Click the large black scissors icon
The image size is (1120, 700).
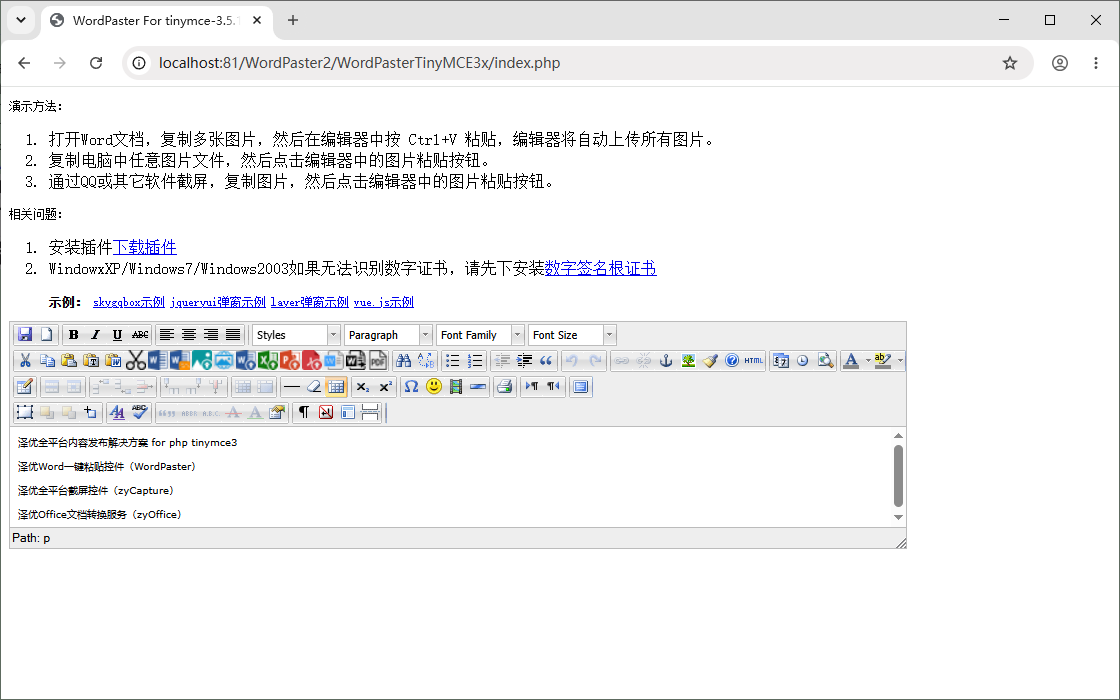click(136, 361)
